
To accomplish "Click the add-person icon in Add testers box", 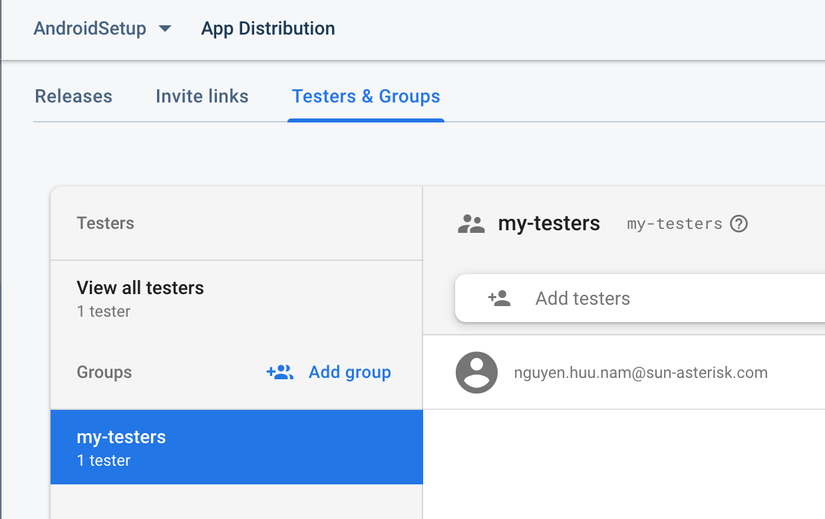I will (x=499, y=298).
